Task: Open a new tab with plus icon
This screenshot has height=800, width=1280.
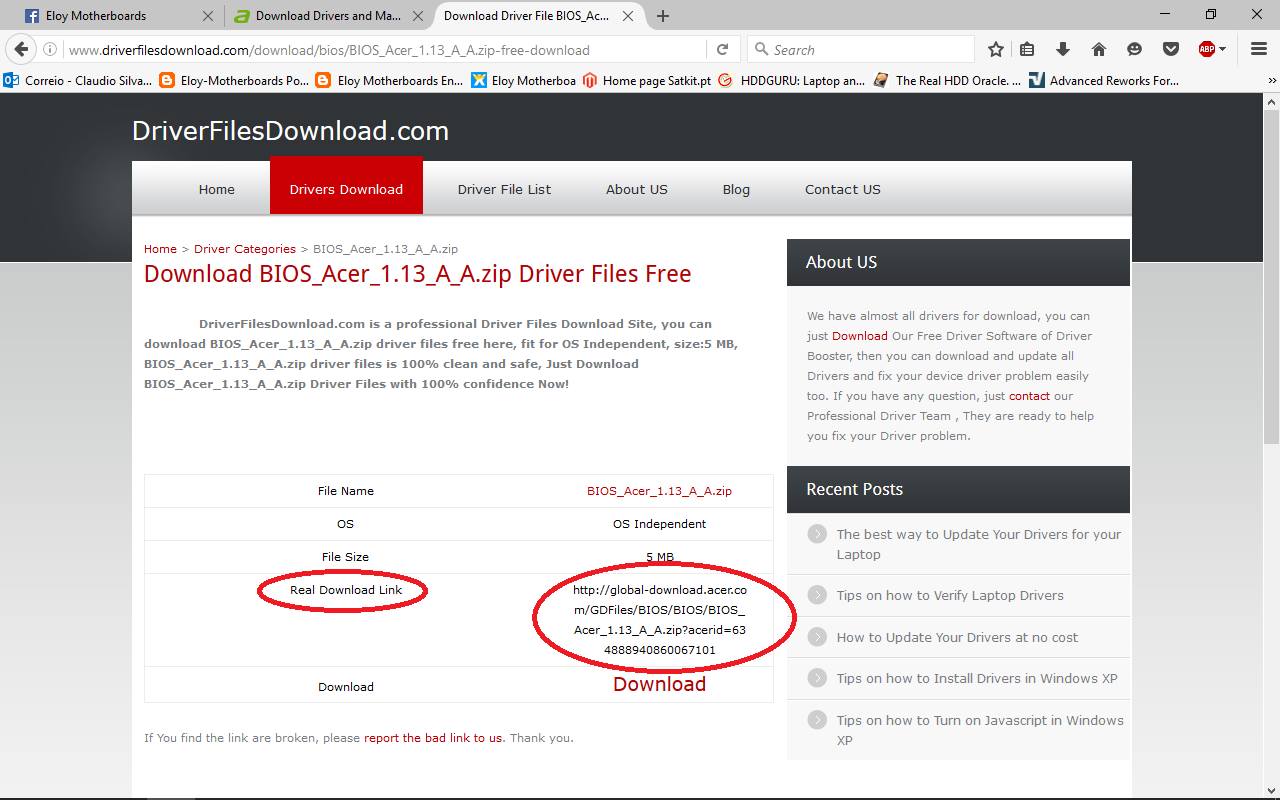Action: point(663,16)
